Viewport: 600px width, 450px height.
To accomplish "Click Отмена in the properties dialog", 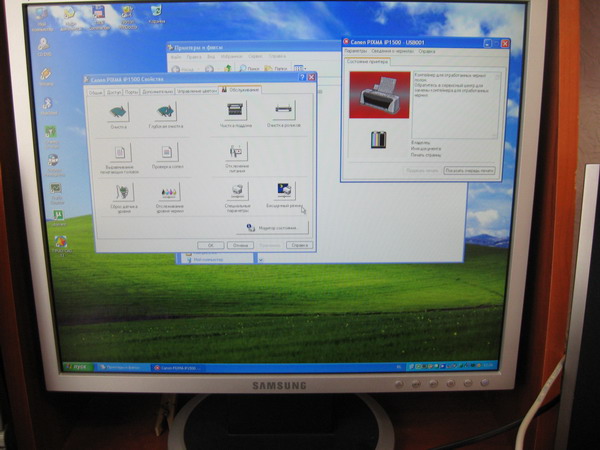I will (x=240, y=245).
